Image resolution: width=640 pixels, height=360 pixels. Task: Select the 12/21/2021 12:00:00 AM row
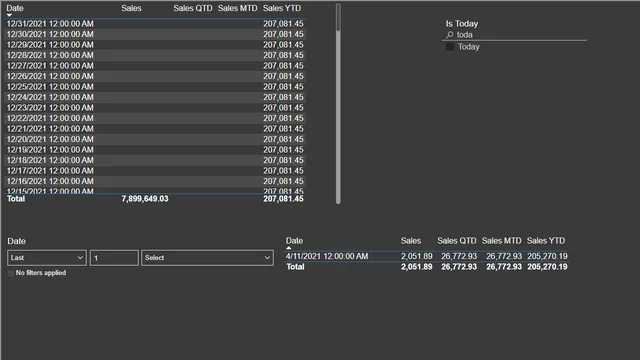(155, 129)
